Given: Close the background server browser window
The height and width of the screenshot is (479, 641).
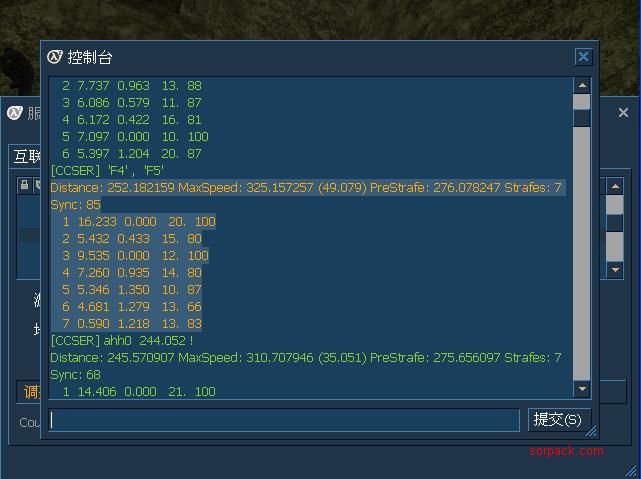Looking at the screenshot, I should [623, 113].
